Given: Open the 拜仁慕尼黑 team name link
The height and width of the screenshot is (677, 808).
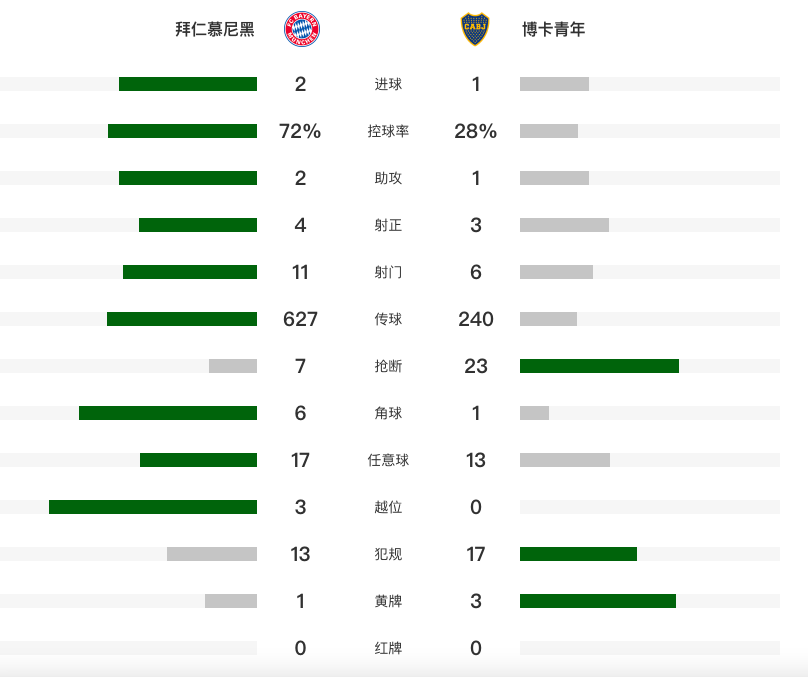Looking at the screenshot, I should point(215,29).
